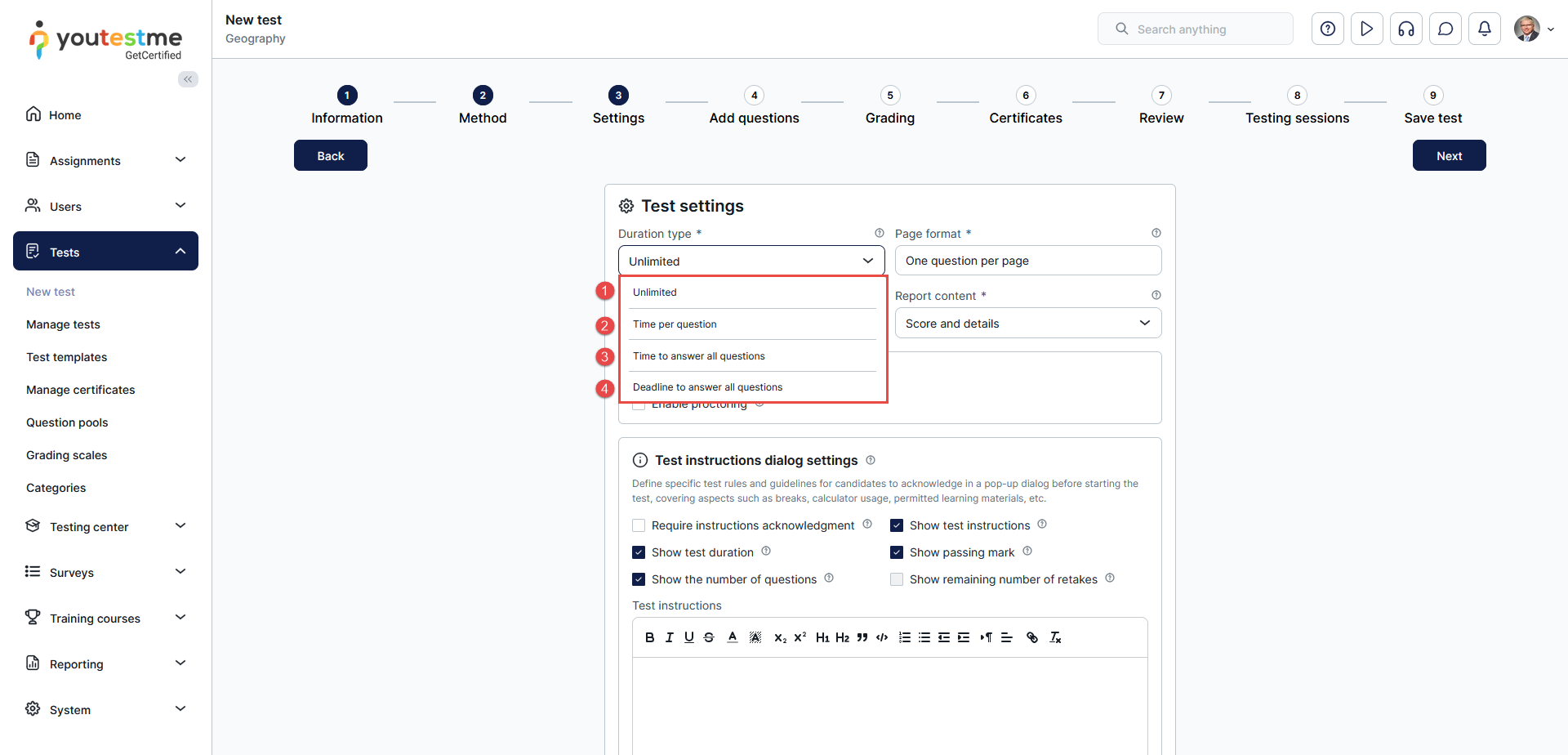The height and width of the screenshot is (755, 1568).
Task: Click the Next button
Action: point(1449,155)
